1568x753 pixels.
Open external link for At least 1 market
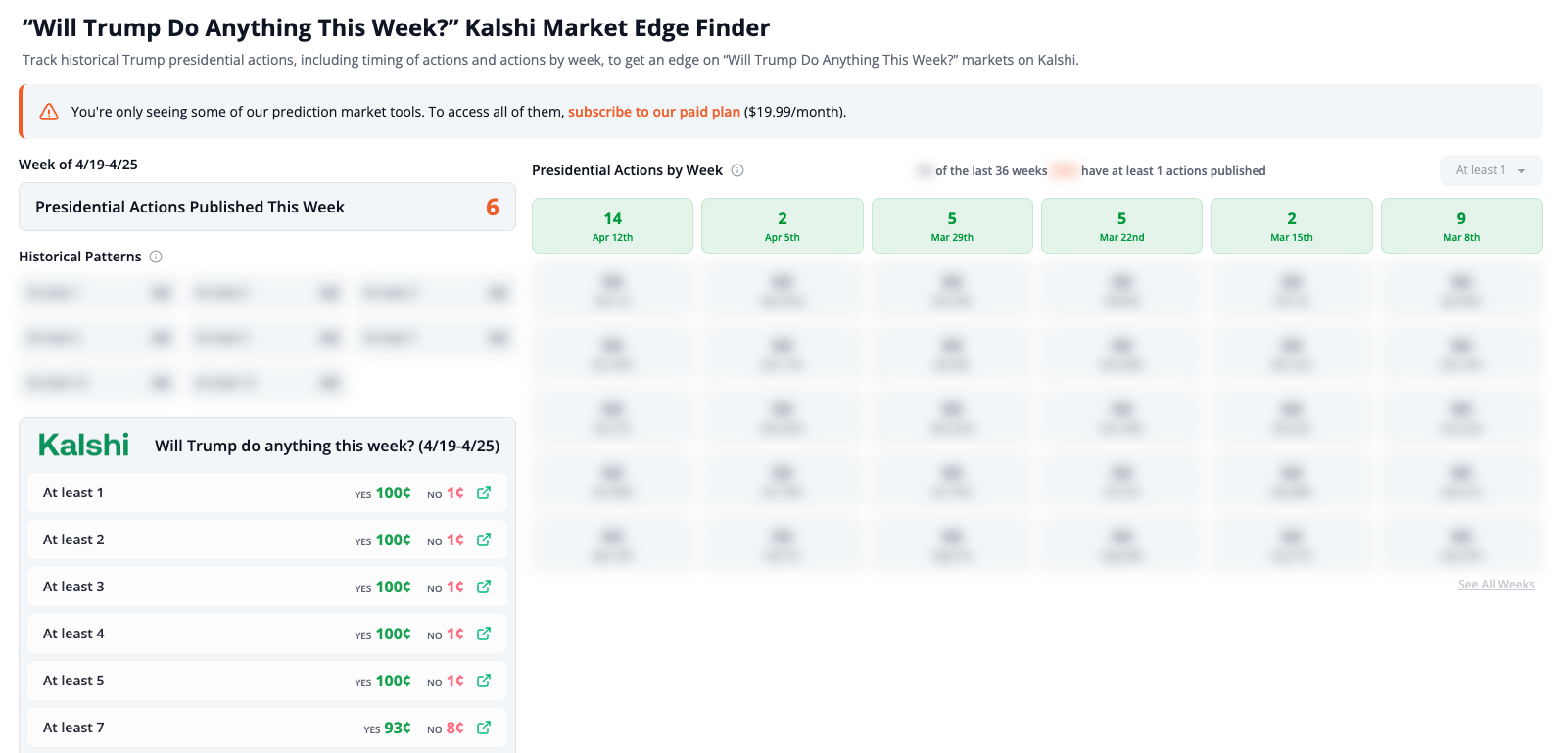pos(484,493)
